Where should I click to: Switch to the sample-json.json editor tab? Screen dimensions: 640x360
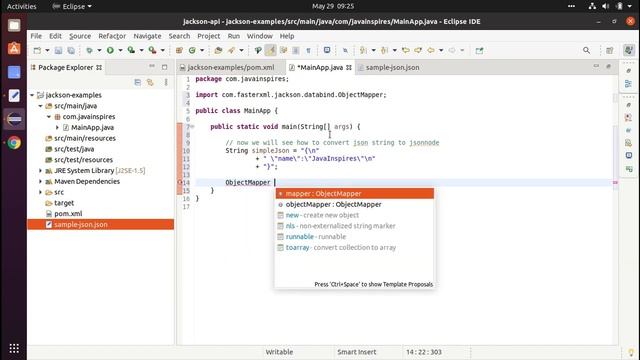coord(392,67)
